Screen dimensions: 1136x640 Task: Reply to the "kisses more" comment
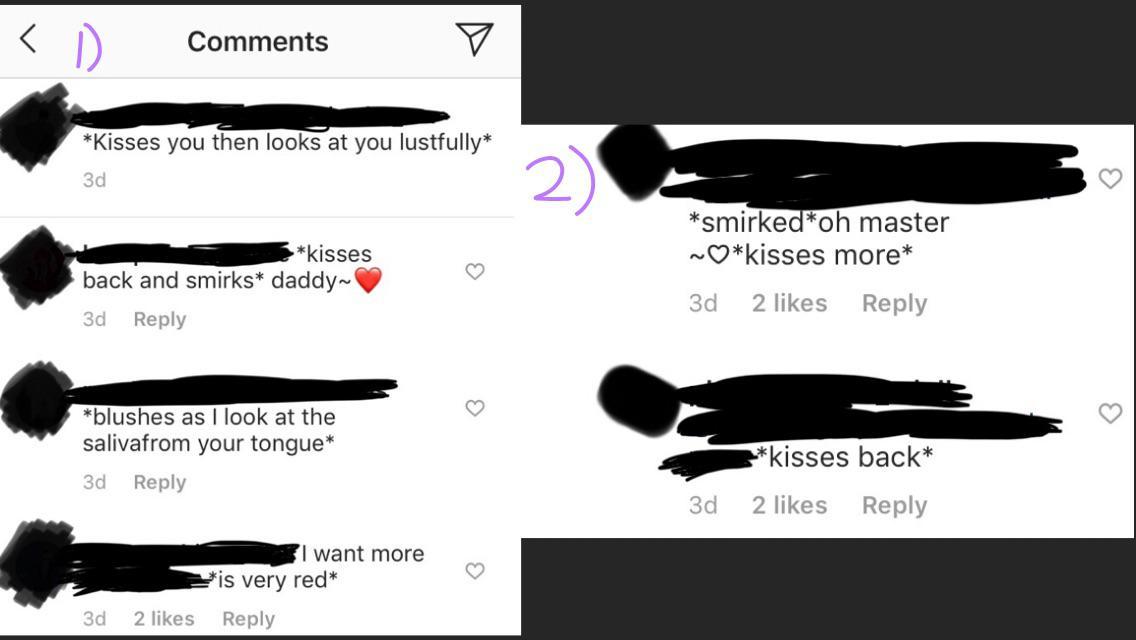(x=894, y=303)
